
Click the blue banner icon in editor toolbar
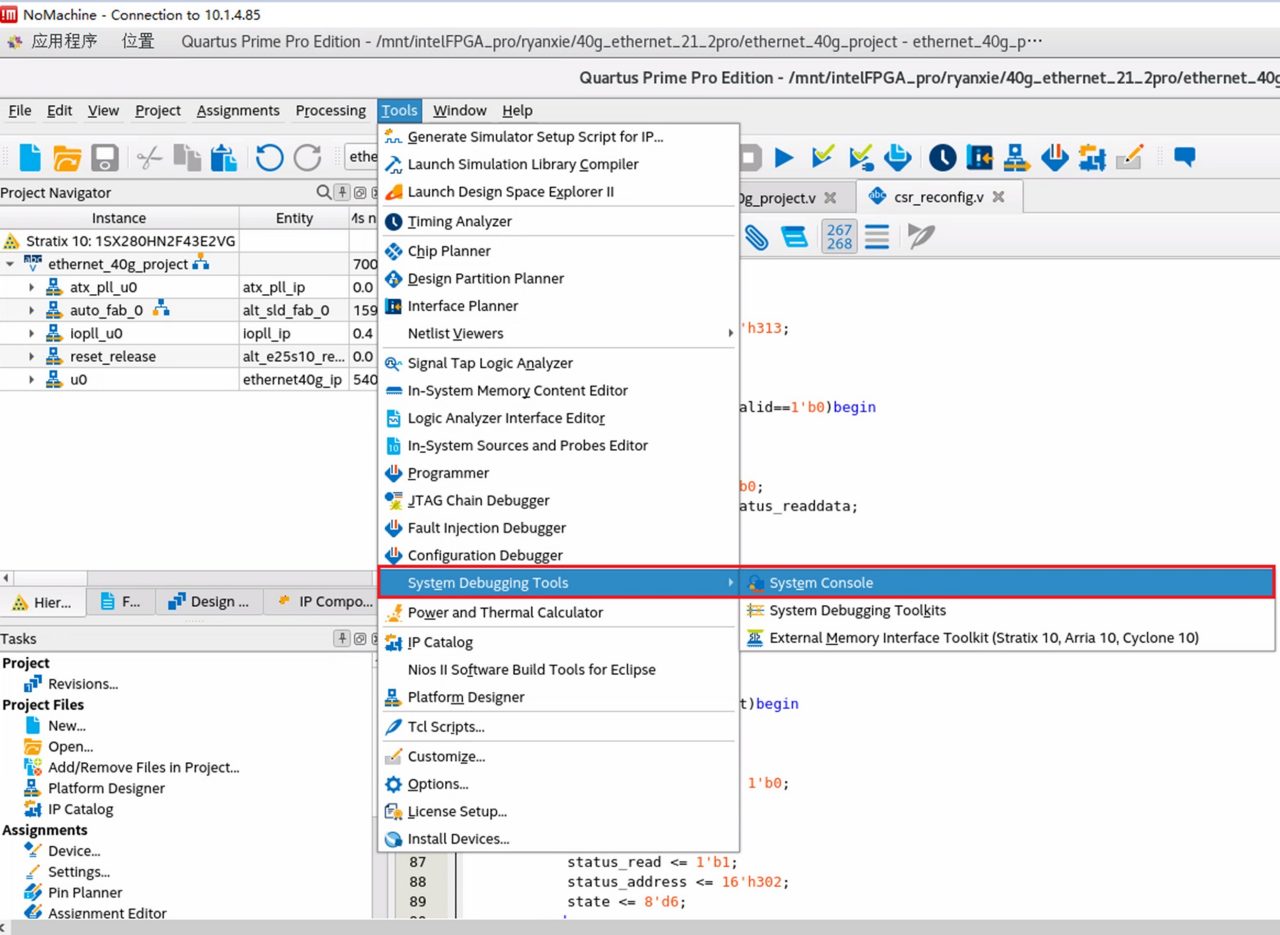pos(794,237)
